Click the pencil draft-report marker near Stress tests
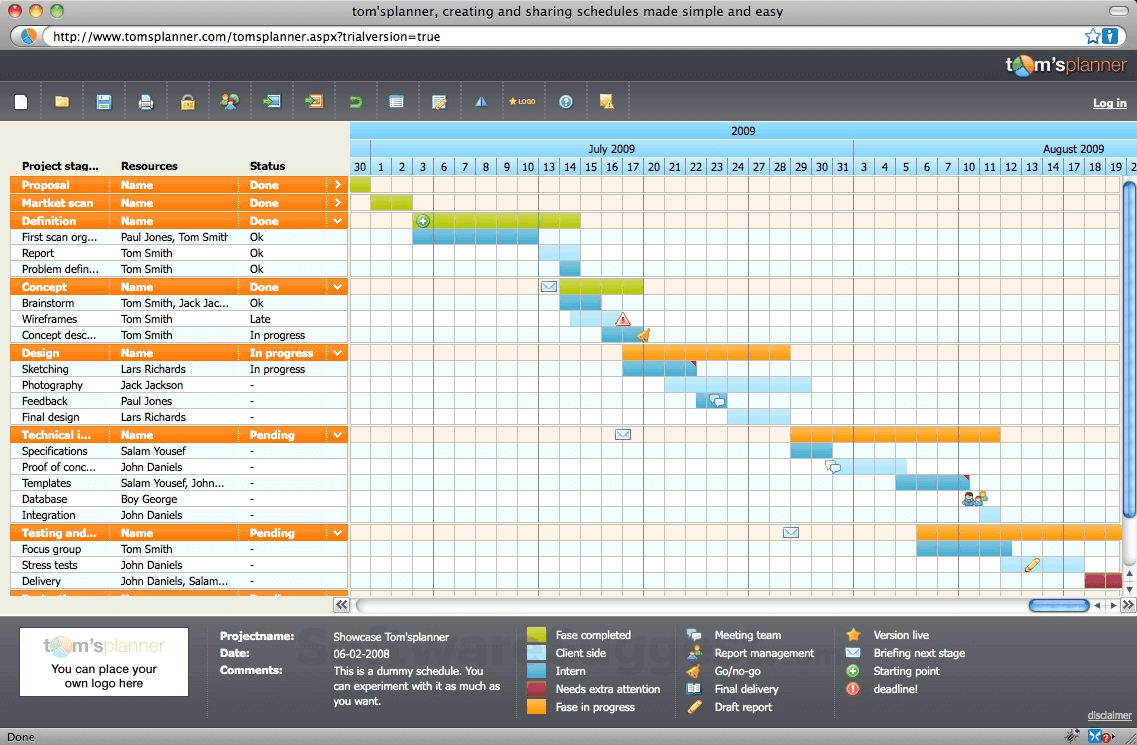Viewport: 1137px width, 745px height. [1031, 565]
